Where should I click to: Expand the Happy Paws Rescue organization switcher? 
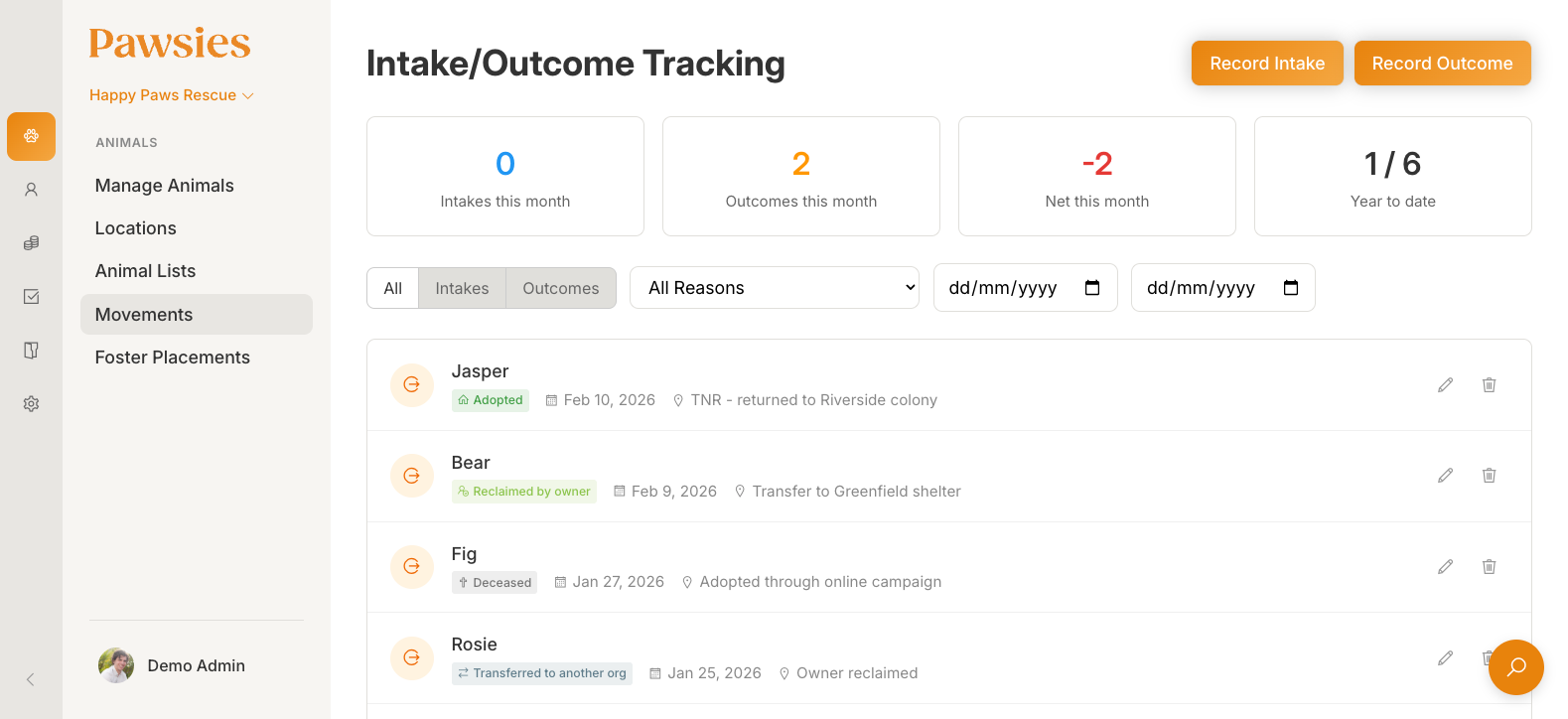pos(171,94)
